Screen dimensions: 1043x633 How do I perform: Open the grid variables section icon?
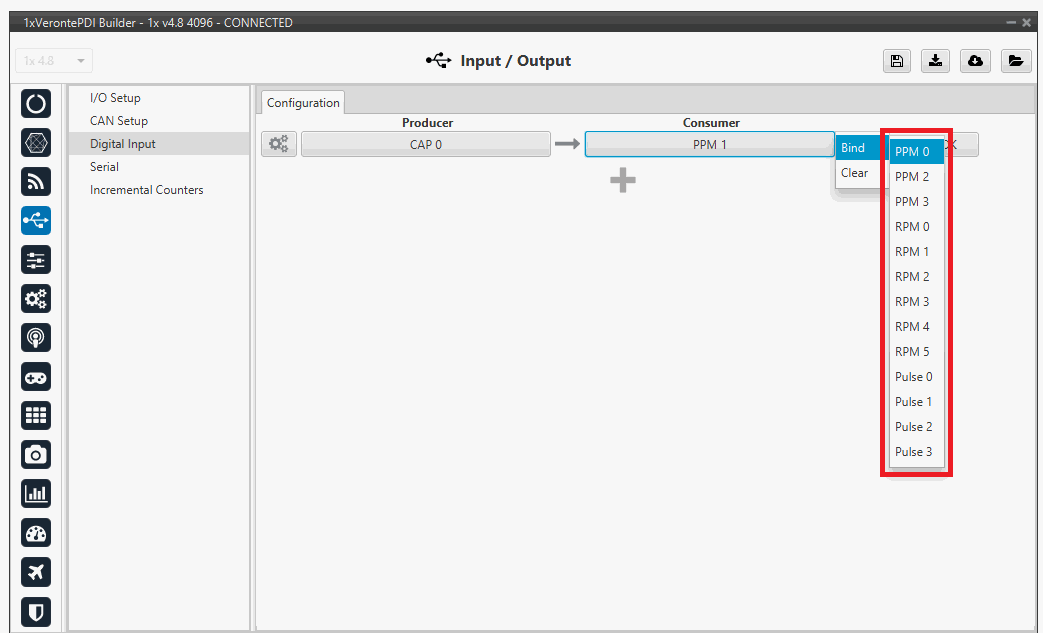tap(36, 416)
